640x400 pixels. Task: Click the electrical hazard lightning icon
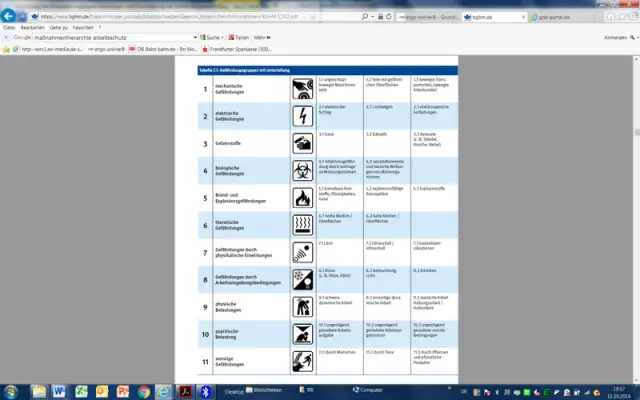click(301, 115)
